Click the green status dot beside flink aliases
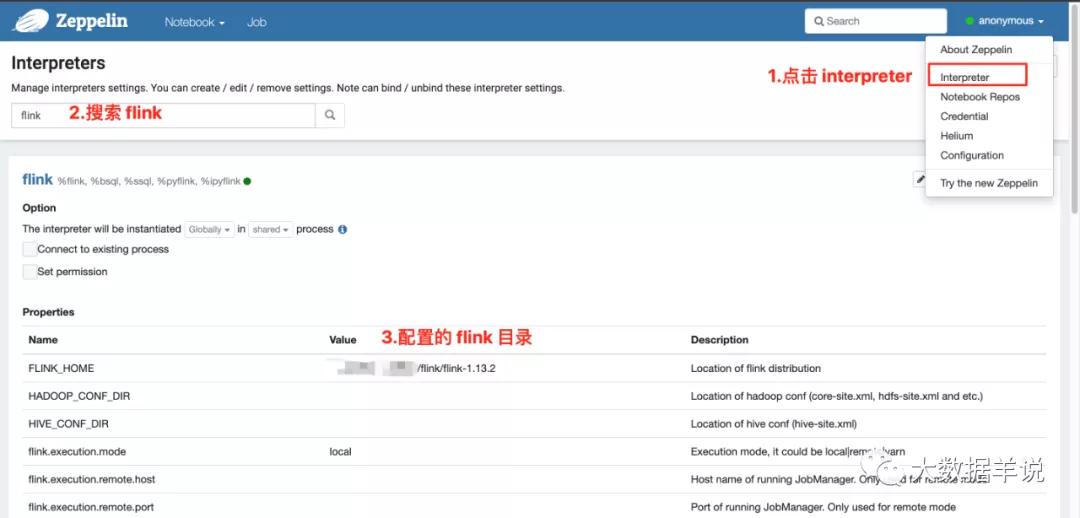The width and height of the screenshot is (1080, 518). point(247,181)
